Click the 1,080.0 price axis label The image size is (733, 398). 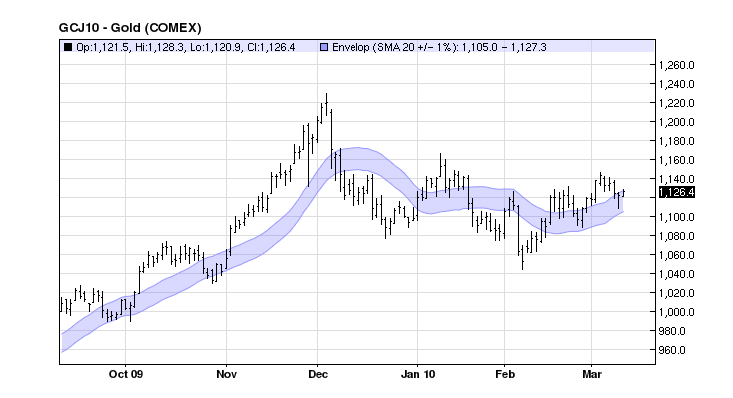click(676, 236)
